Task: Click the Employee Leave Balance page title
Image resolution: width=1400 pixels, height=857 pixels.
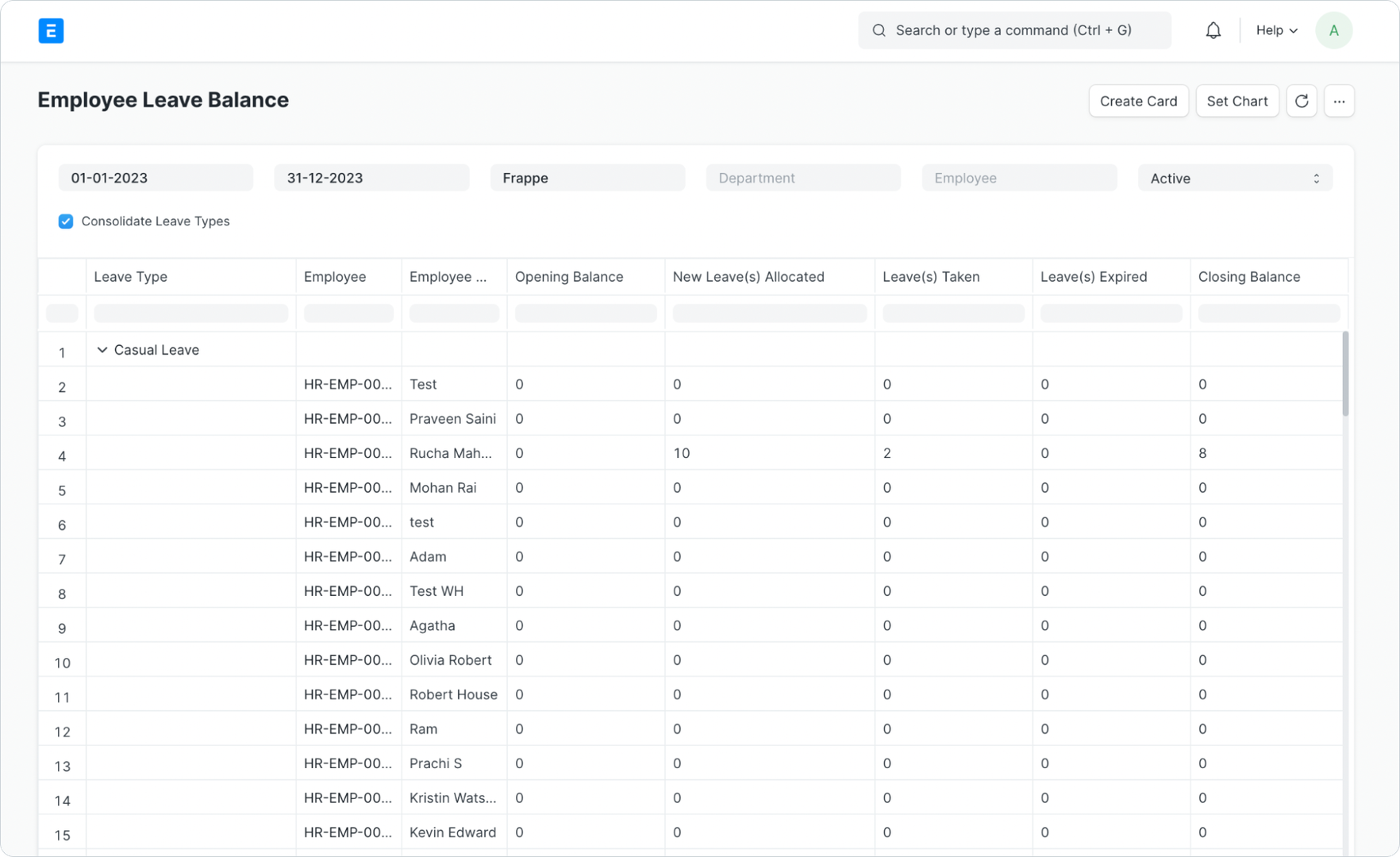Action: (x=163, y=100)
